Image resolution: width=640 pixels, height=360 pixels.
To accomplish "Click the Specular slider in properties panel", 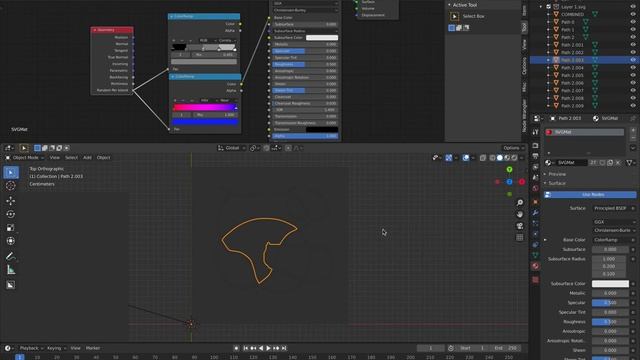I will tap(610, 303).
